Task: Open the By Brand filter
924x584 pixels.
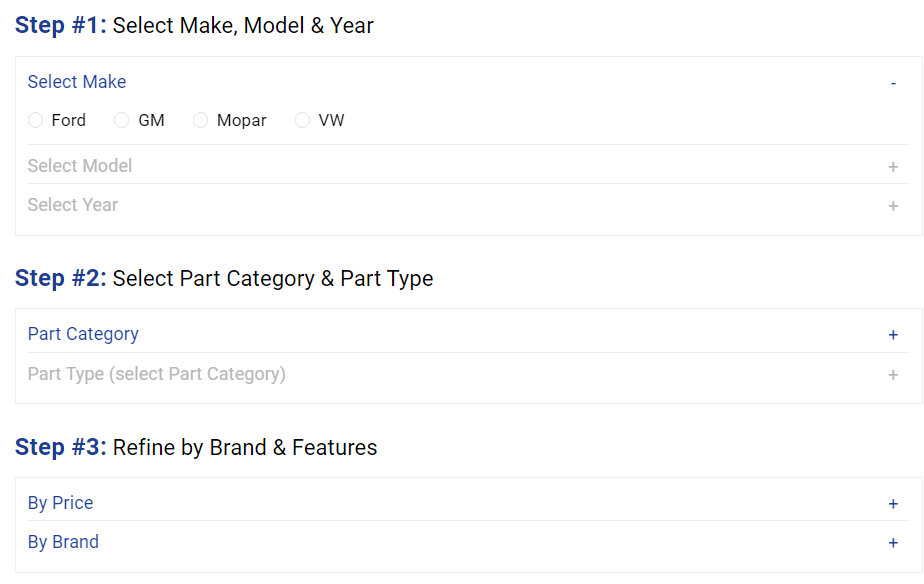Action: click(x=63, y=542)
